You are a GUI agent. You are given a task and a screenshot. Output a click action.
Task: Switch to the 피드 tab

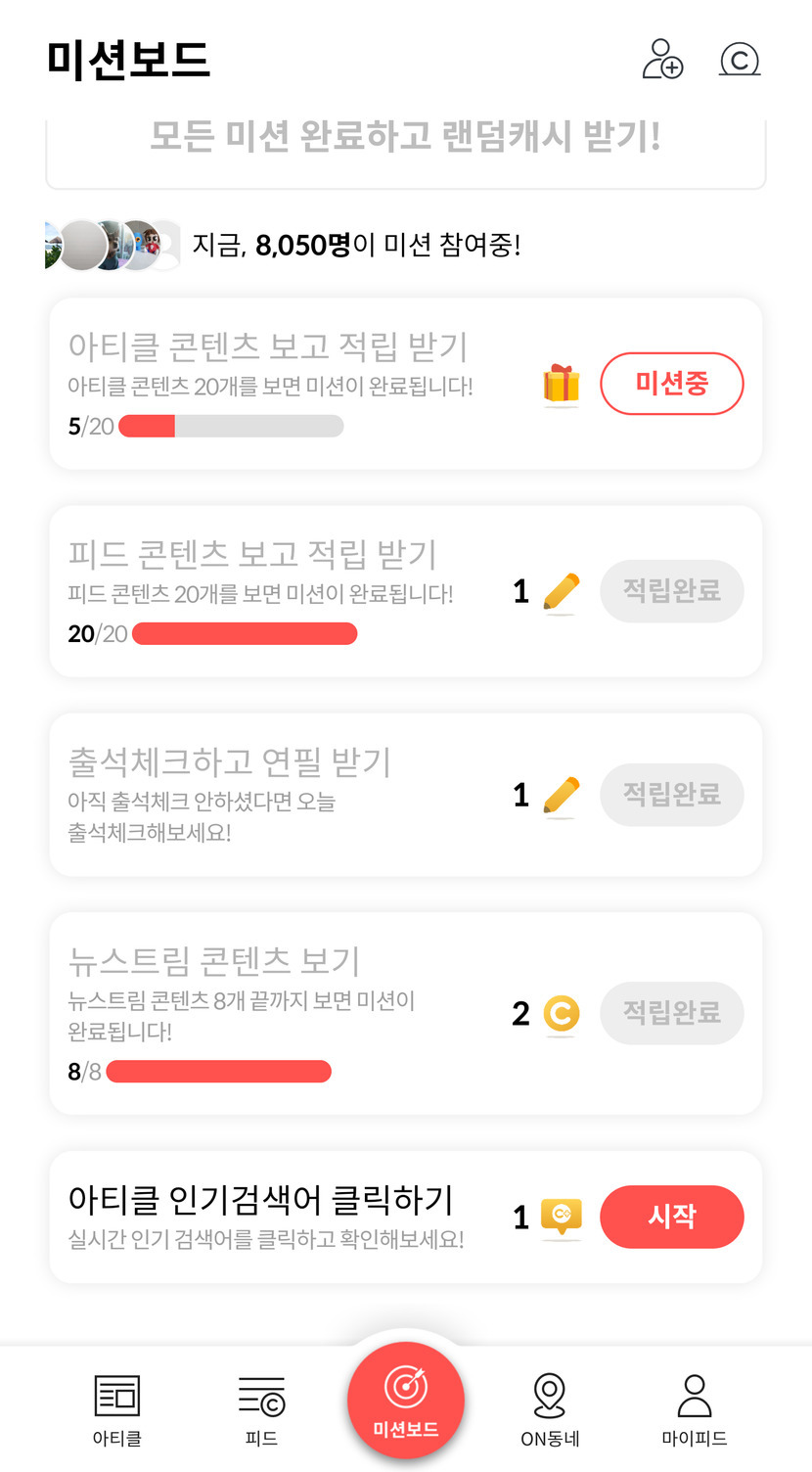click(x=261, y=1409)
